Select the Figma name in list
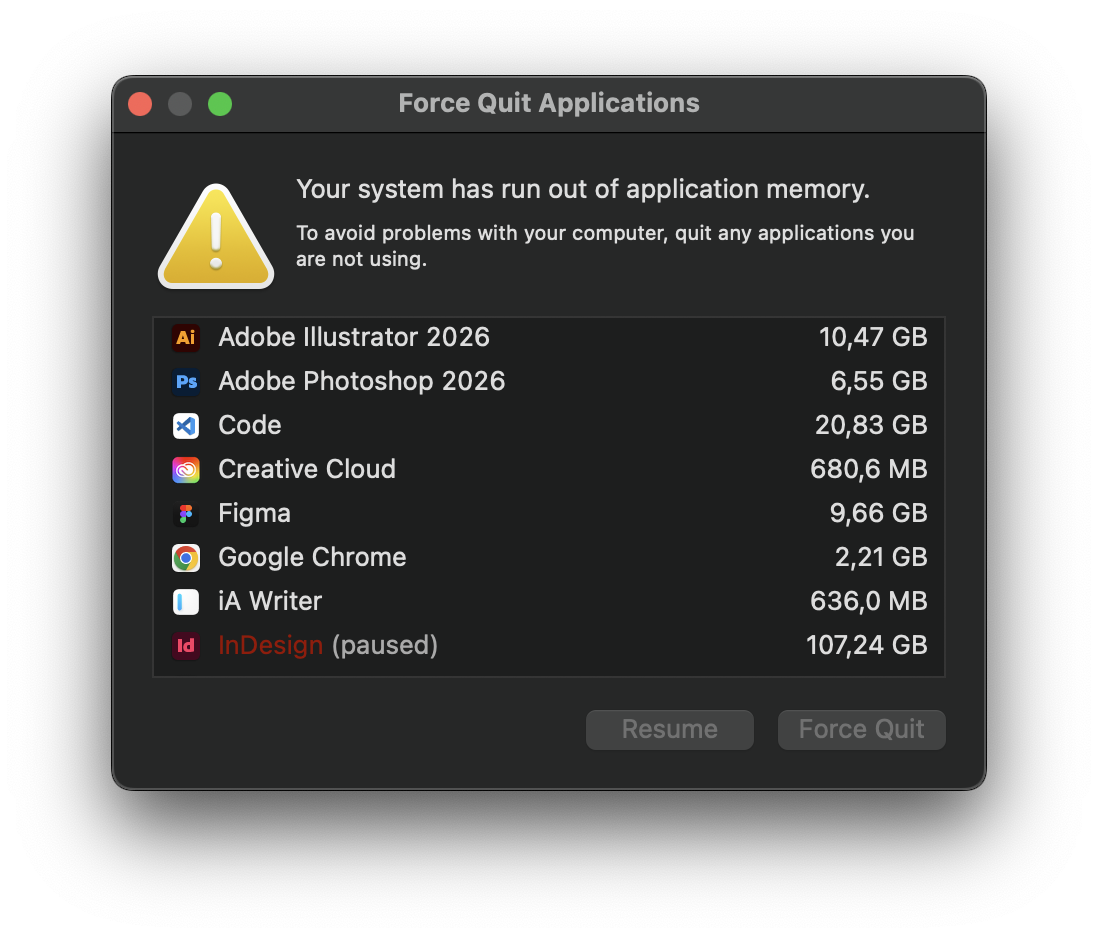This screenshot has height=938, width=1098. [254, 514]
